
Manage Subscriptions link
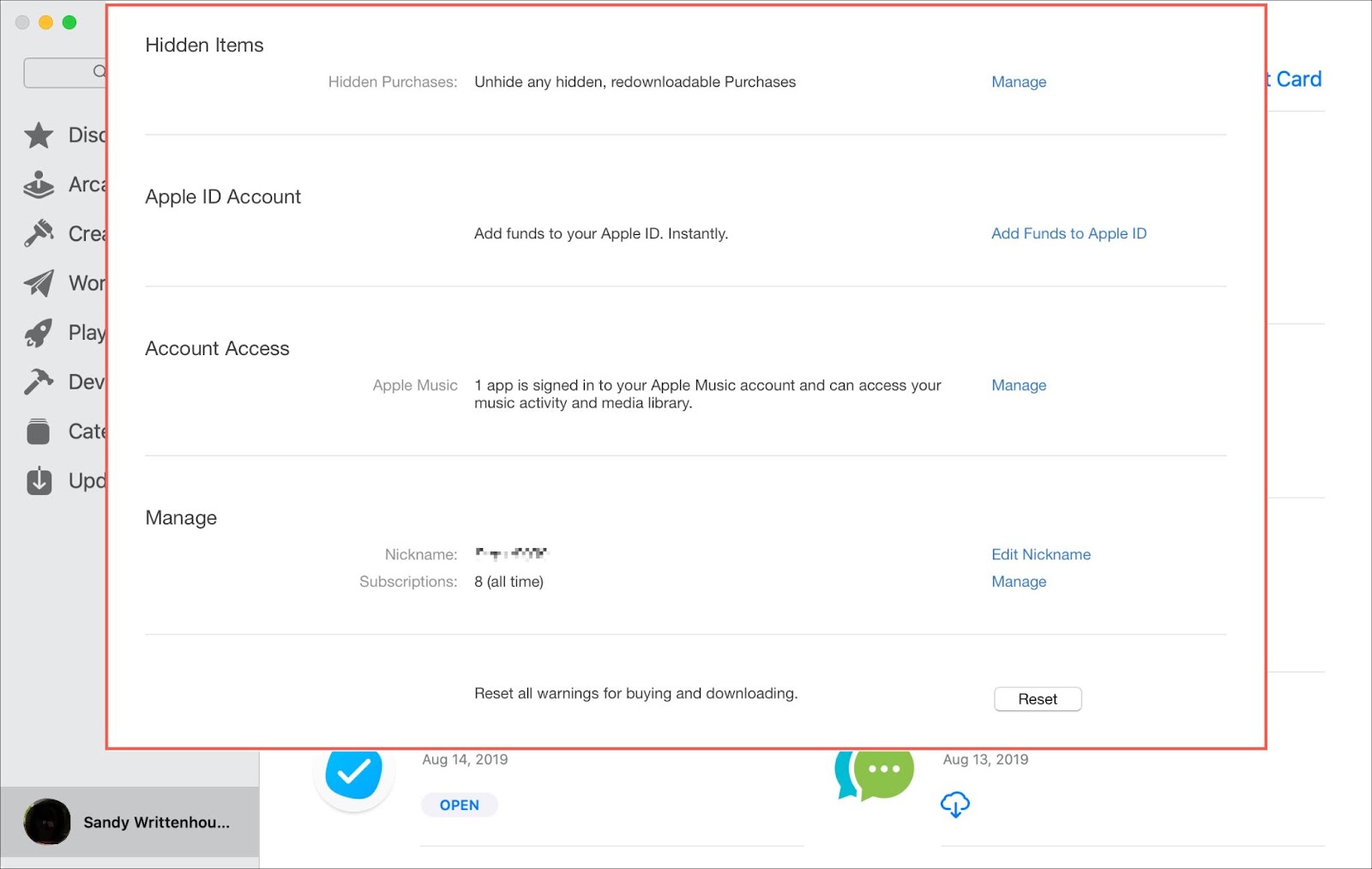pyautogui.click(x=1019, y=582)
